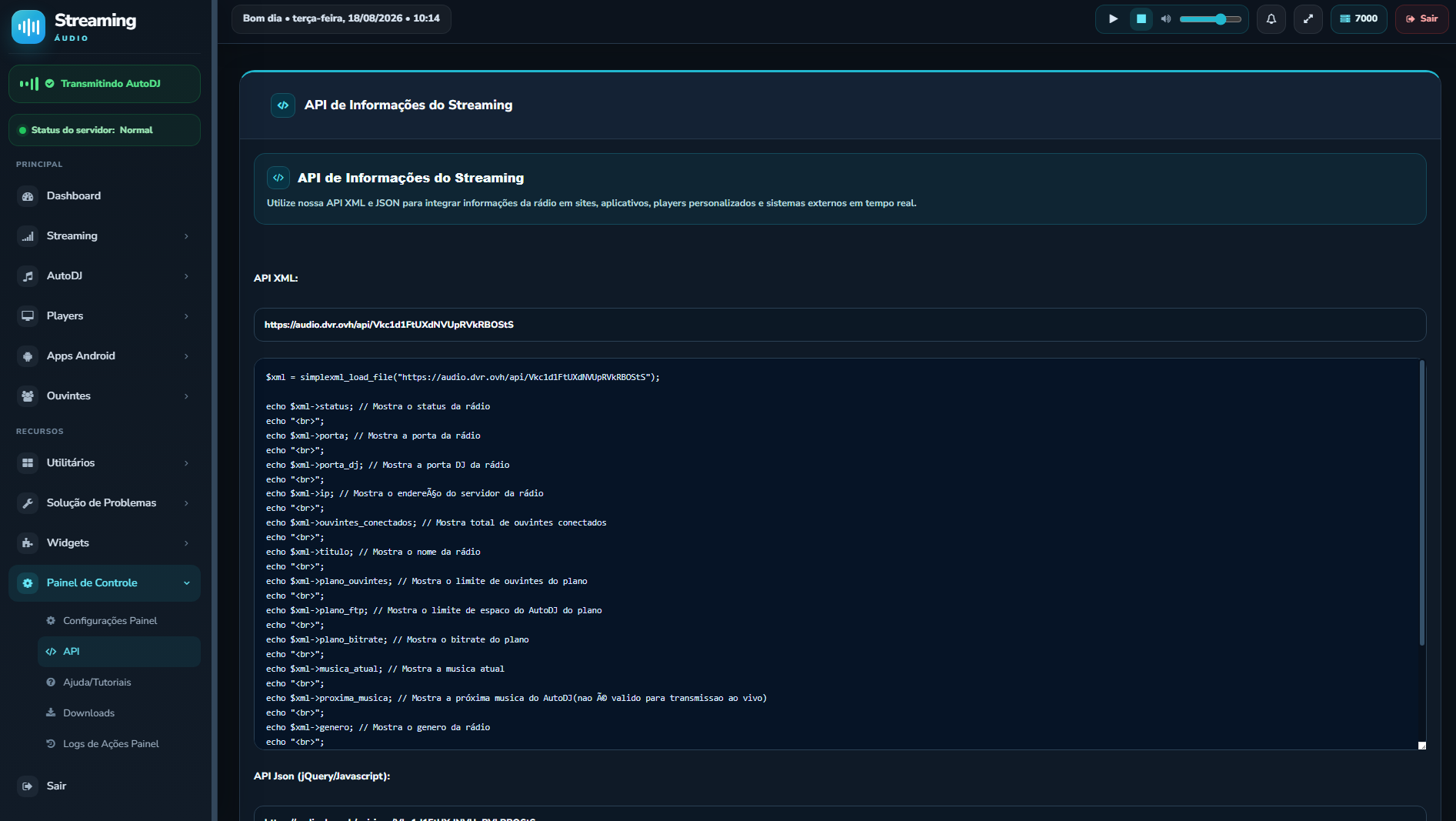Click the Bom dia date and time badge
Image resolution: width=1456 pixels, height=821 pixels.
tap(342, 18)
